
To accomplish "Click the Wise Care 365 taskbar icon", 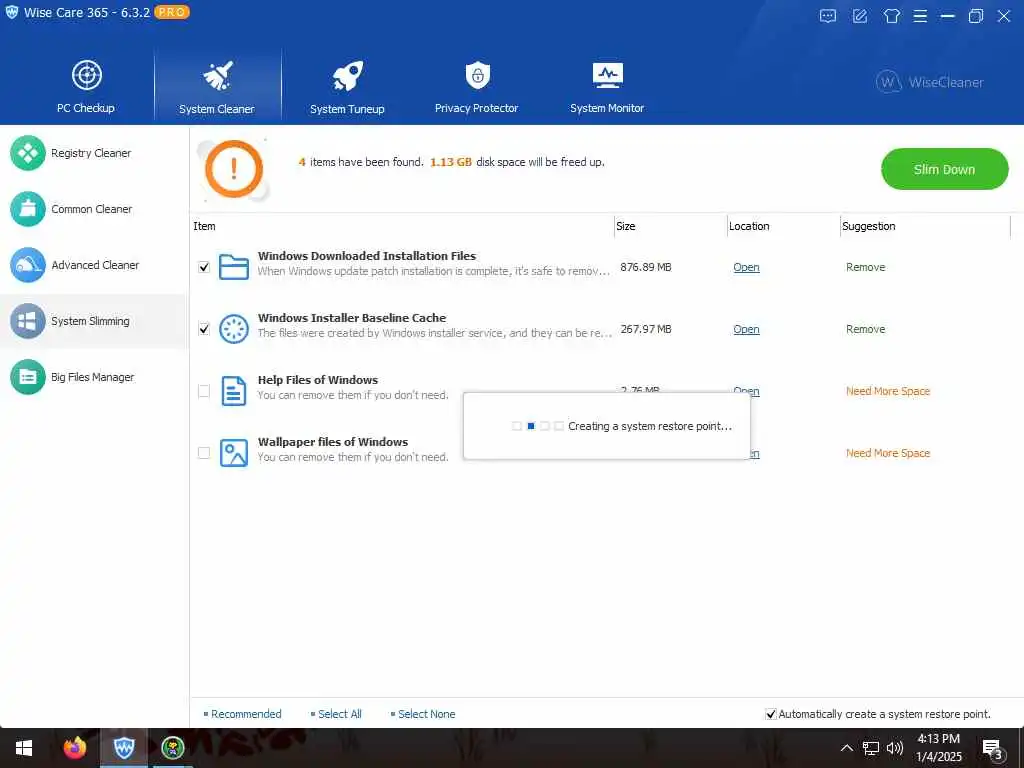I will tap(124, 748).
